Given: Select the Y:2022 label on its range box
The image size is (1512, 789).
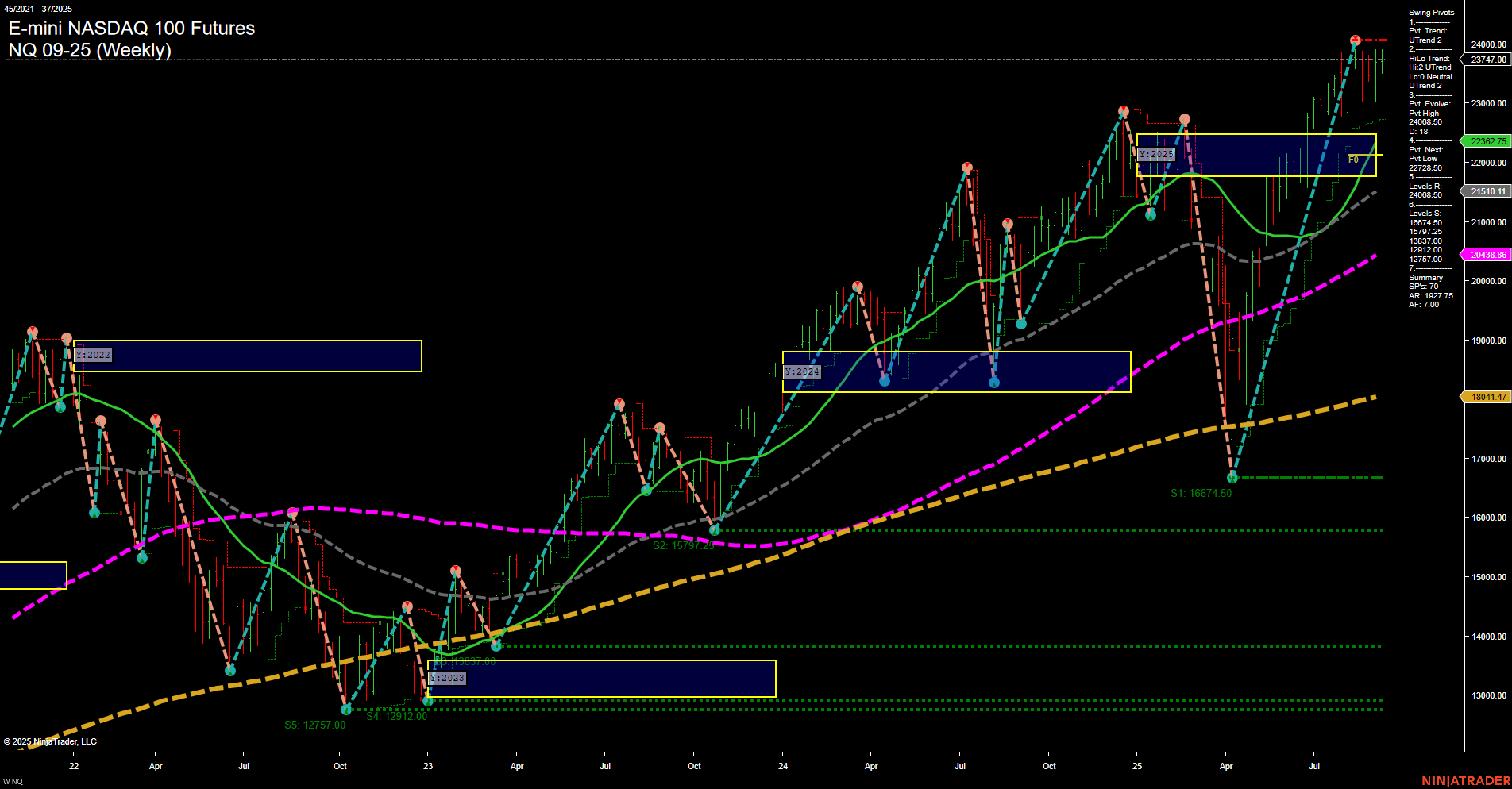Looking at the screenshot, I should pos(92,355).
